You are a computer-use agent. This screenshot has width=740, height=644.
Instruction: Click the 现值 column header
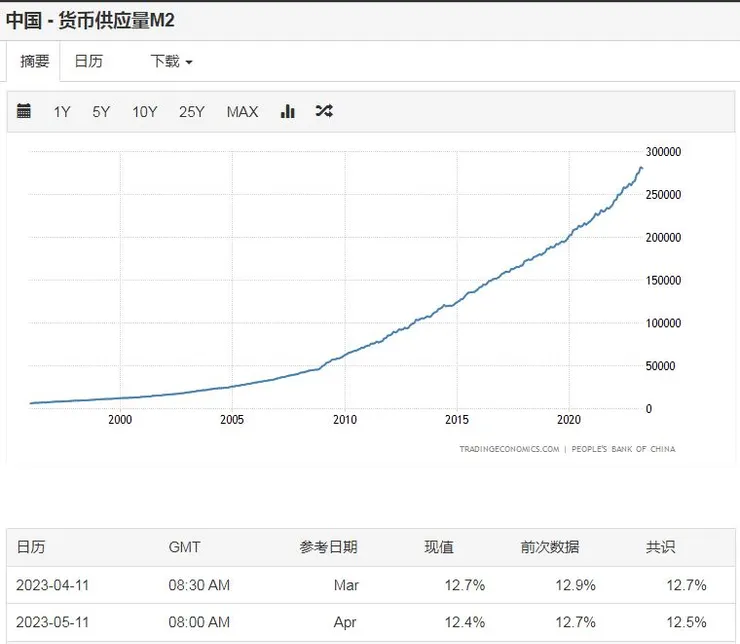point(439,547)
